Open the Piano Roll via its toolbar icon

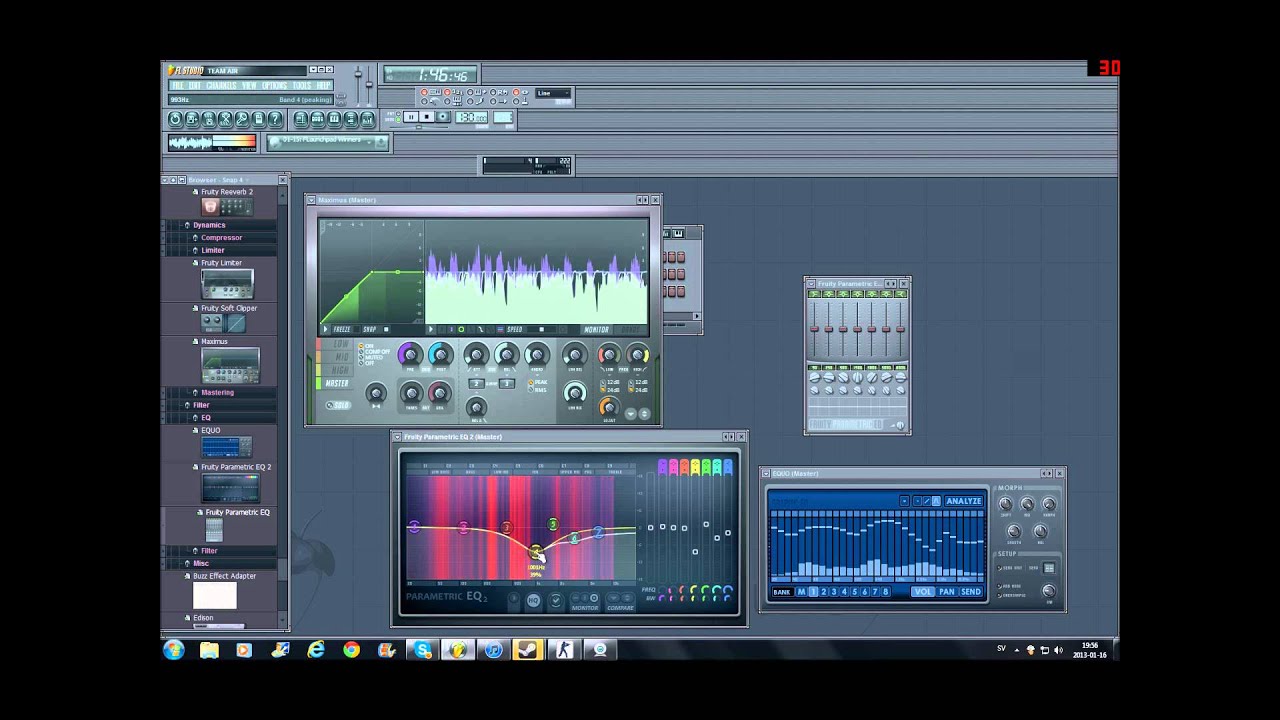(334, 119)
